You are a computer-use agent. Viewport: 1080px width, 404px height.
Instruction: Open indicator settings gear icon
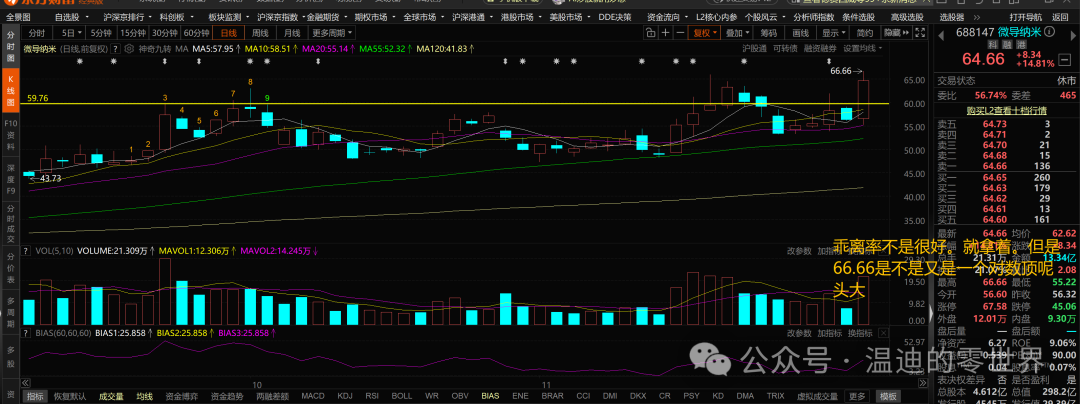(129, 48)
